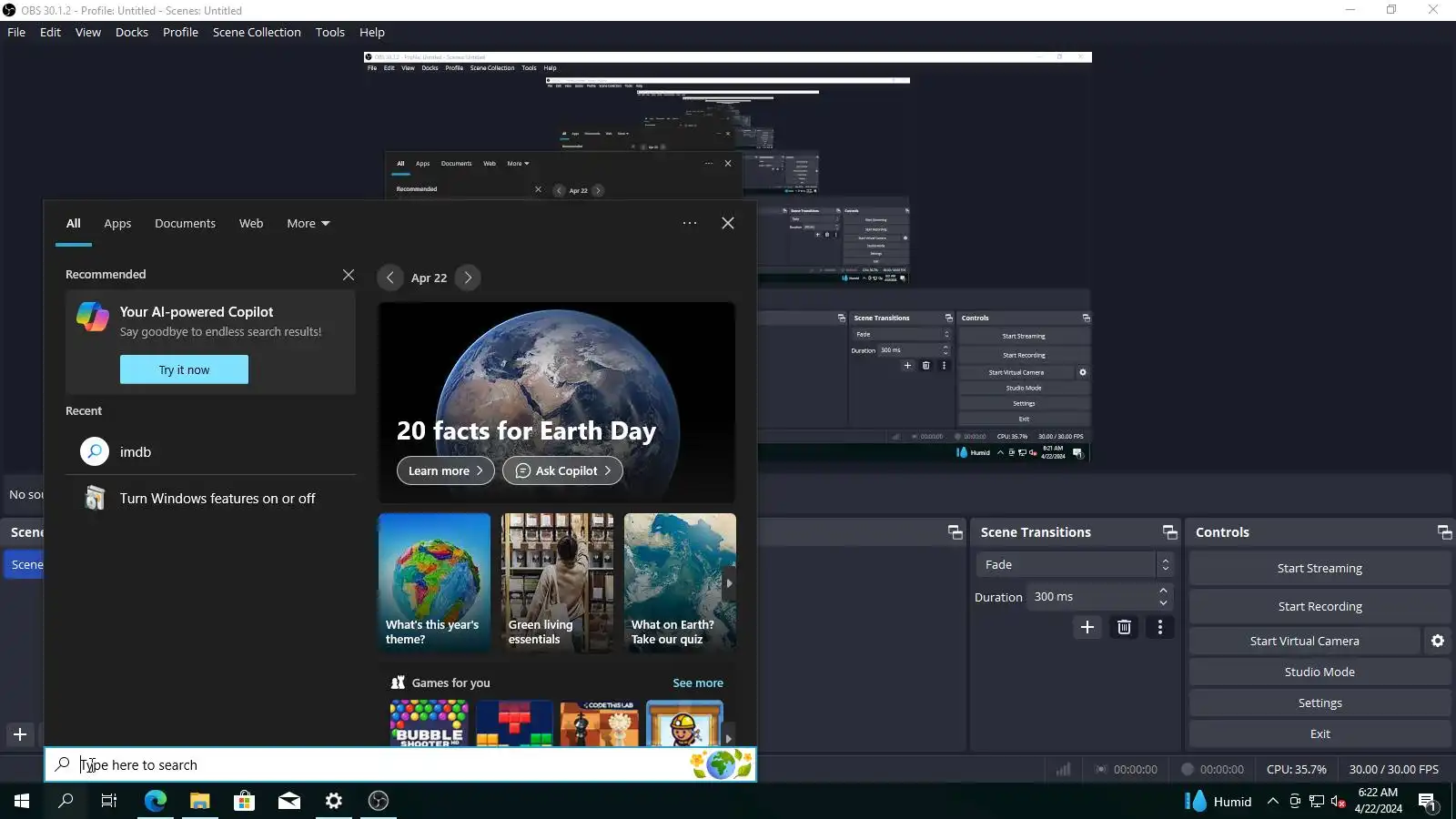The height and width of the screenshot is (819, 1456).
Task: Open the Help menu
Action: [x=372, y=32]
